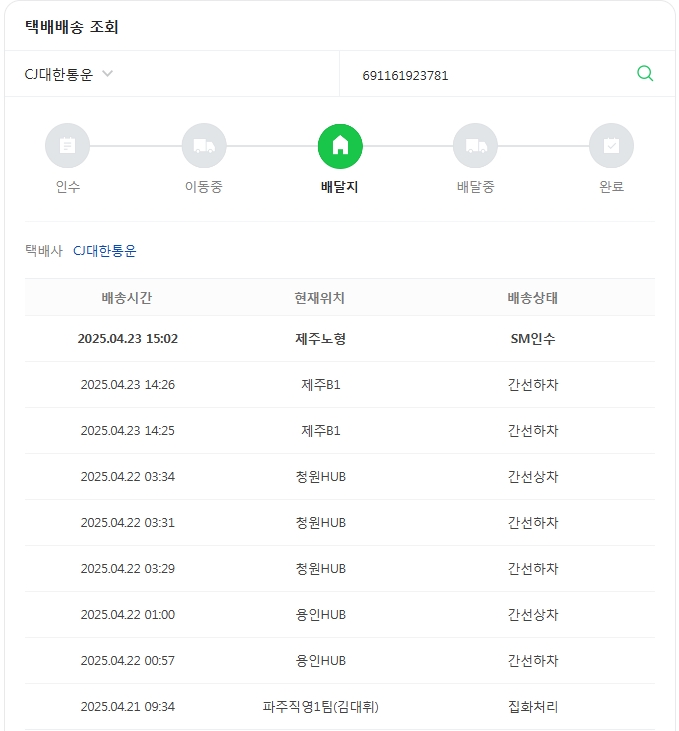Click the 배달지 step label
This screenshot has width=679, height=731.
coord(340,187)
